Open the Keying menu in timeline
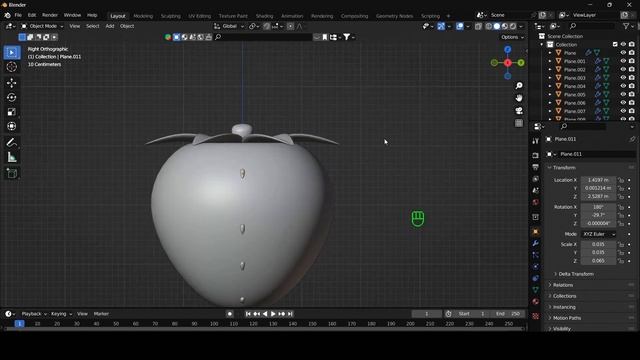The image size is (640, 360). tap(61, 314)
